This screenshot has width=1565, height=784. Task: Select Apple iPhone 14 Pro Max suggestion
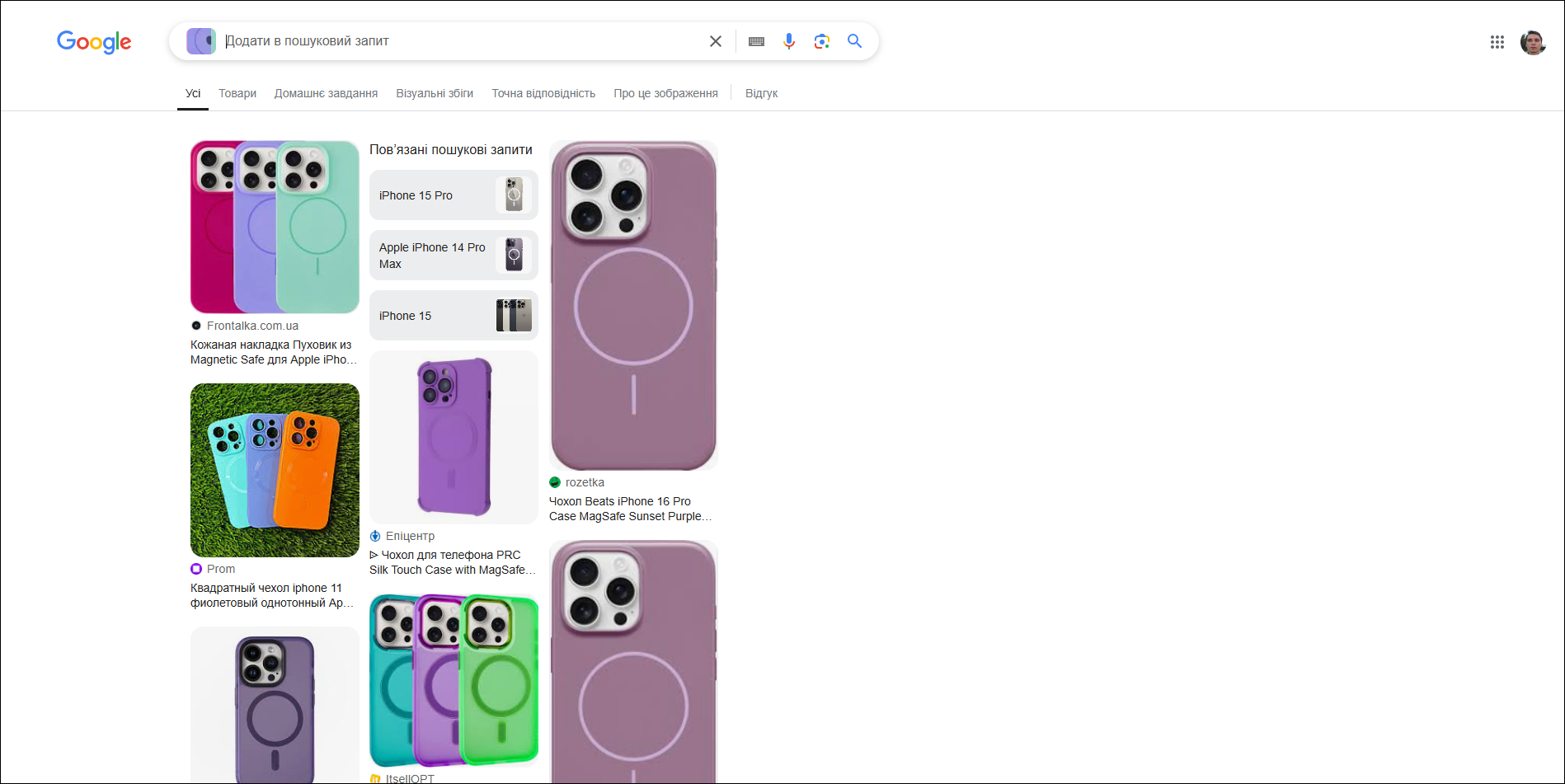(x=454, y=256)
